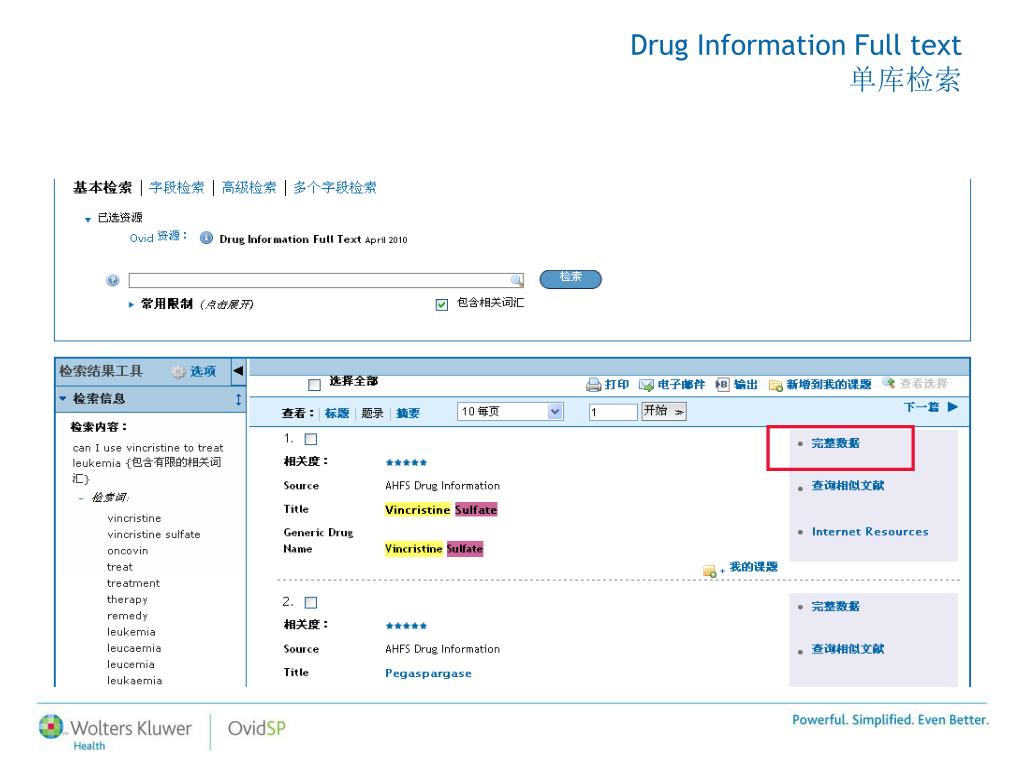The width and height of the screenshot is (1024, 768).
Task: Check the 选择全部 checkbox
Action: click(314, 385)
